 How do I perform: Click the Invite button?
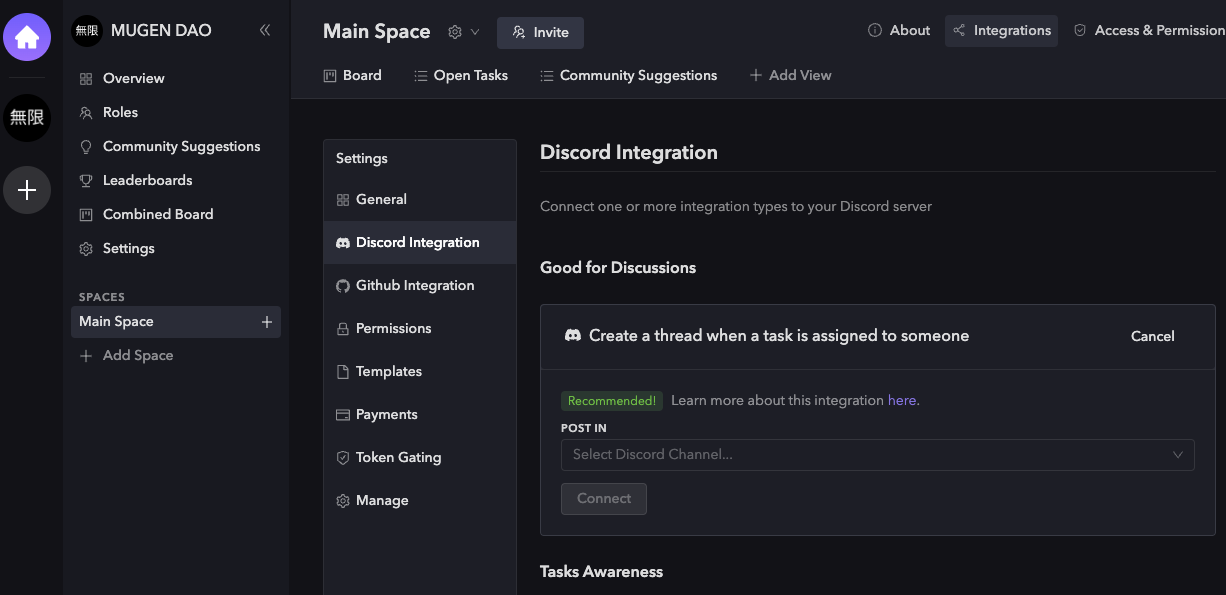(540, 32)
